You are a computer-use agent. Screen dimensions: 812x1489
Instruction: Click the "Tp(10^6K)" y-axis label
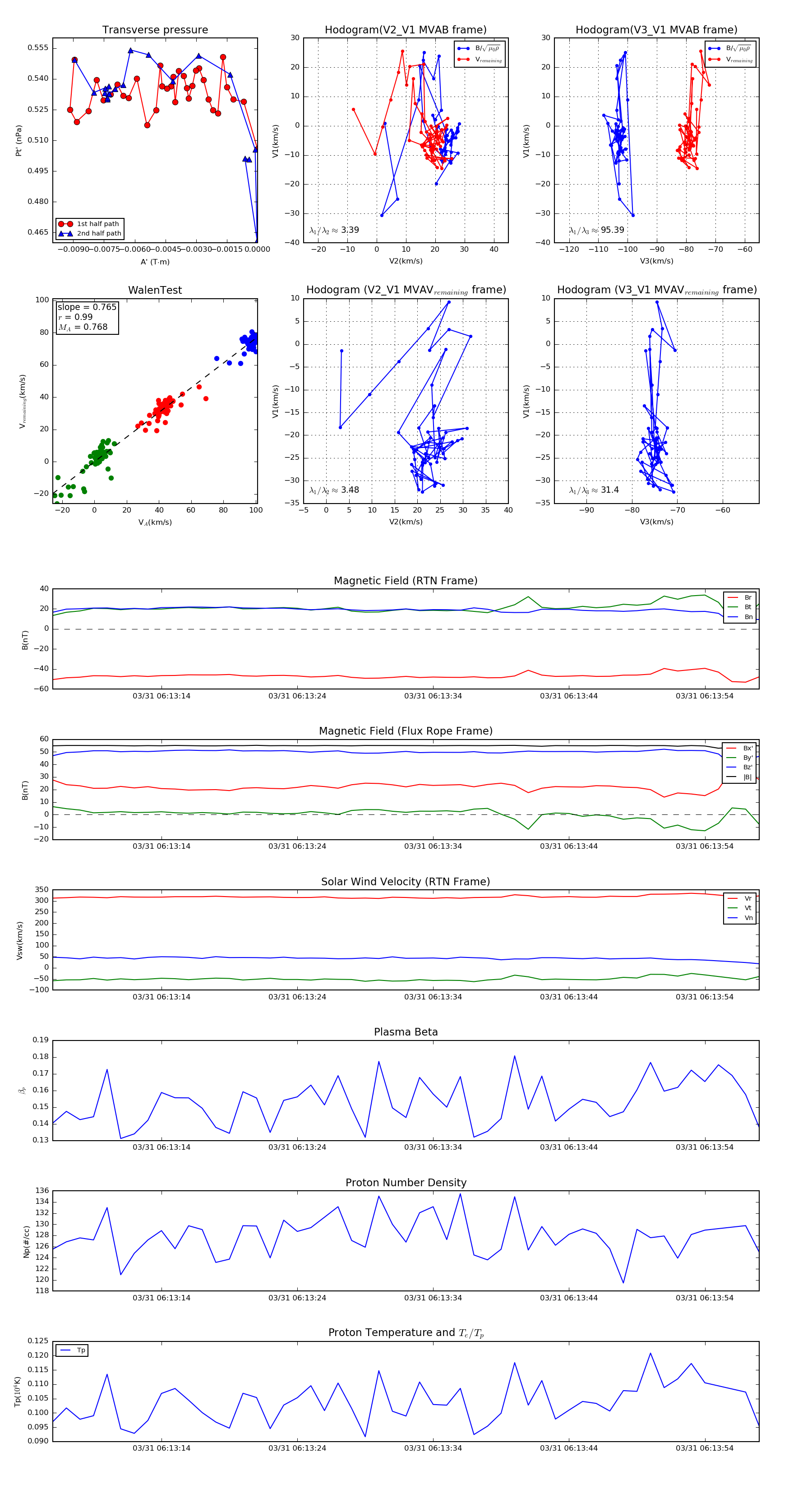pos(18,1392)
